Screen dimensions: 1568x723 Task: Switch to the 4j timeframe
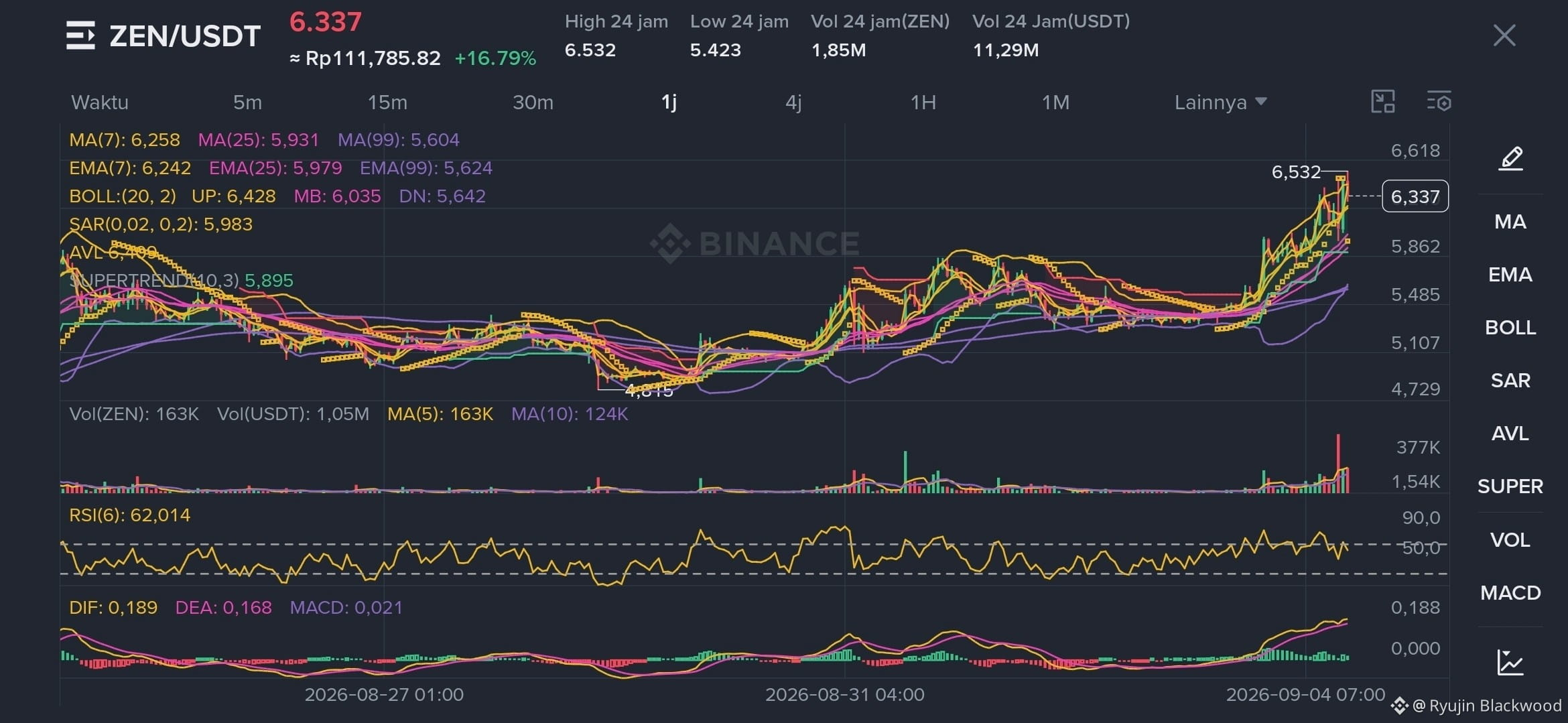[793, 103]
